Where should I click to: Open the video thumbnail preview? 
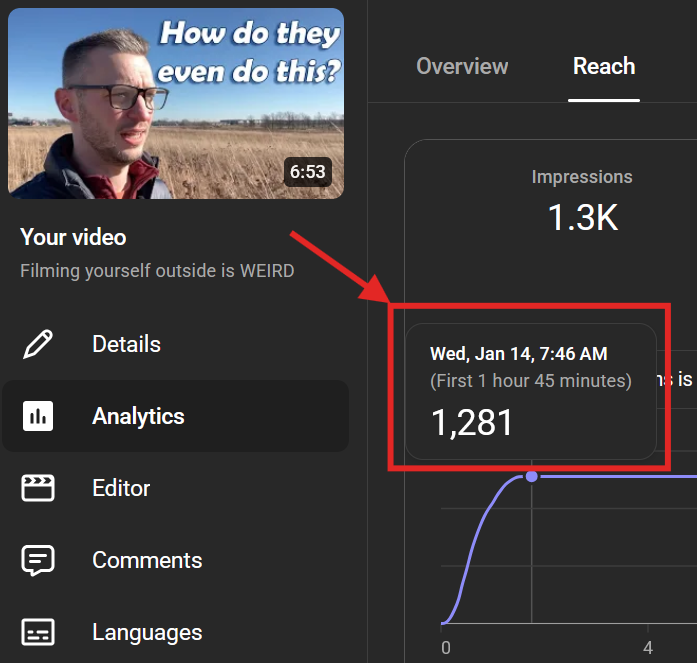pyautogui.click(x=176, y=103)
